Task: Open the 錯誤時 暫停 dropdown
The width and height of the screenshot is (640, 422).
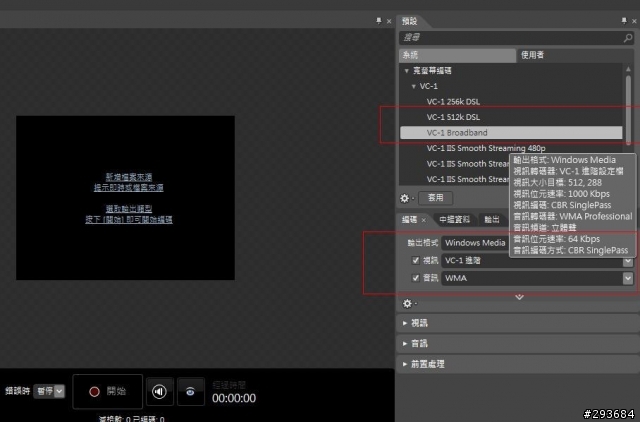Action: point(49,391)
